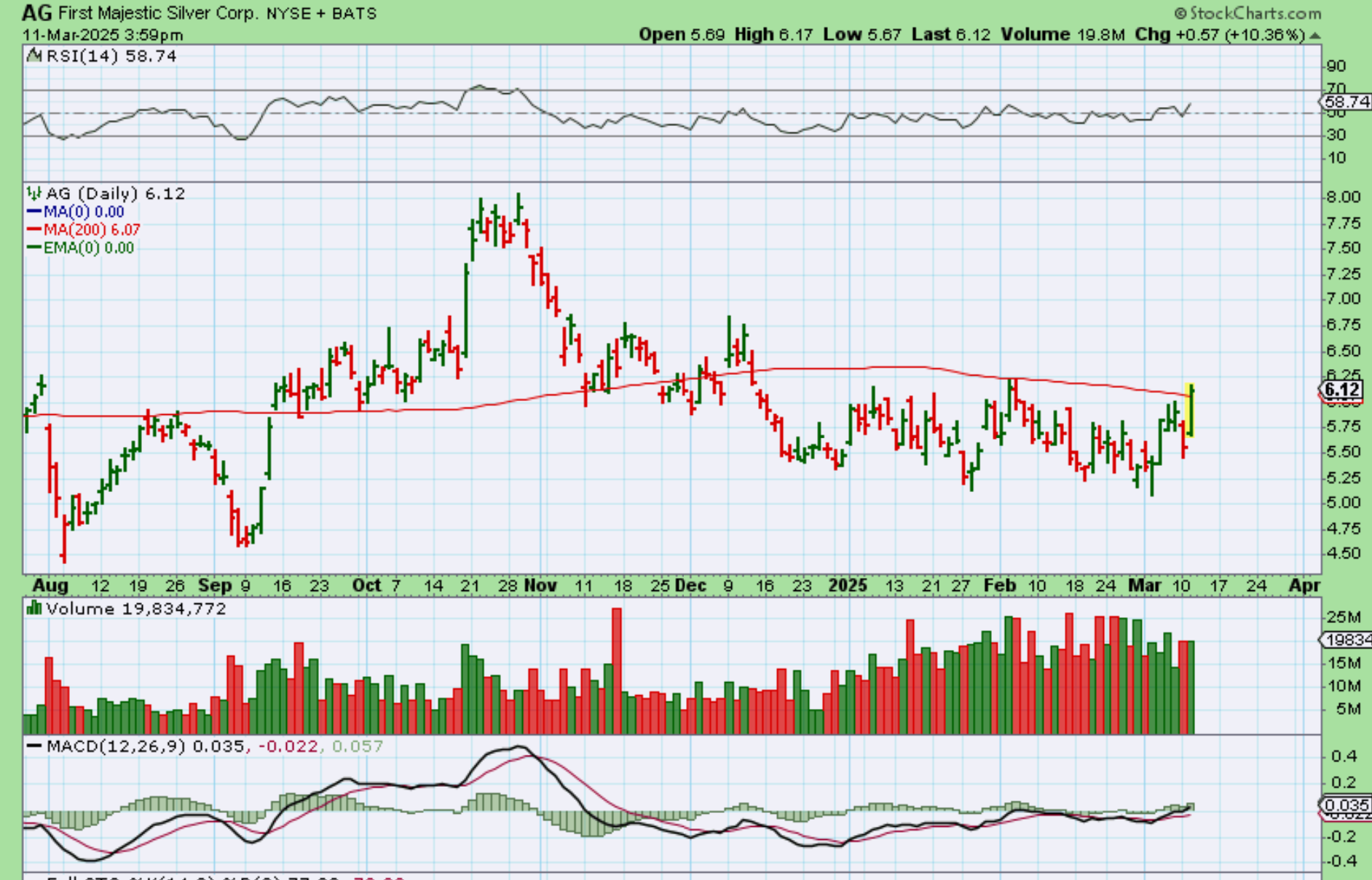Screen dimensions: 1372x880
Task: Click the 2025 year label on the date axis
Action: pos(848,585)
